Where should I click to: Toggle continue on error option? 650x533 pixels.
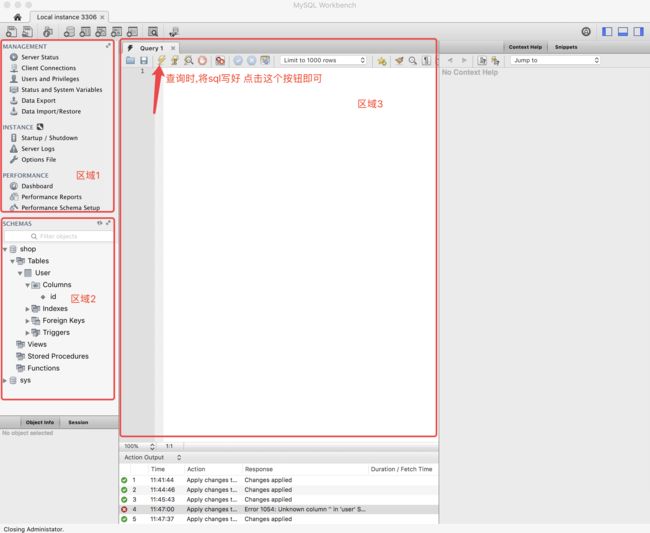pyautogui.click(x=220, y=61)
